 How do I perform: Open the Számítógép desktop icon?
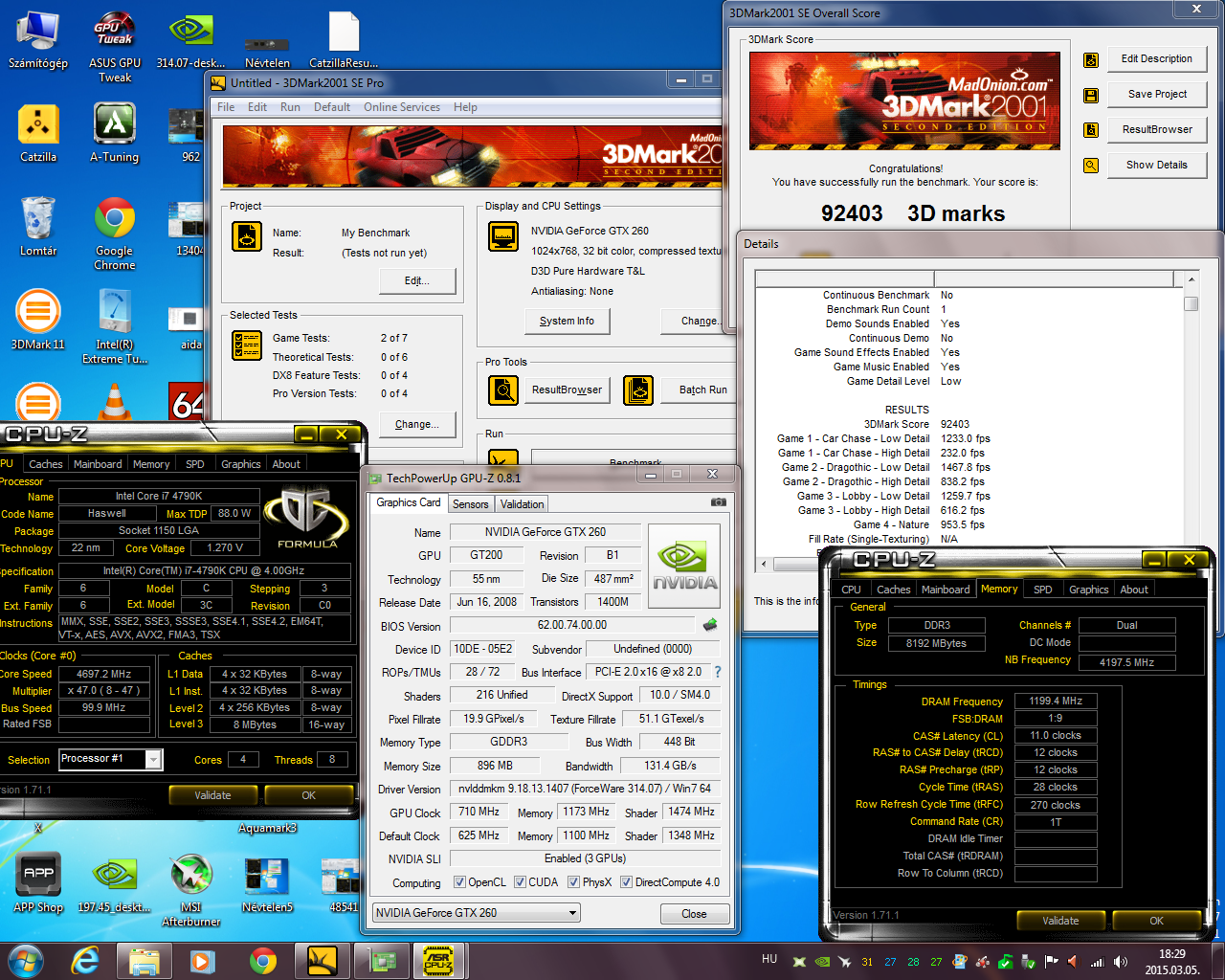point(38,41)
